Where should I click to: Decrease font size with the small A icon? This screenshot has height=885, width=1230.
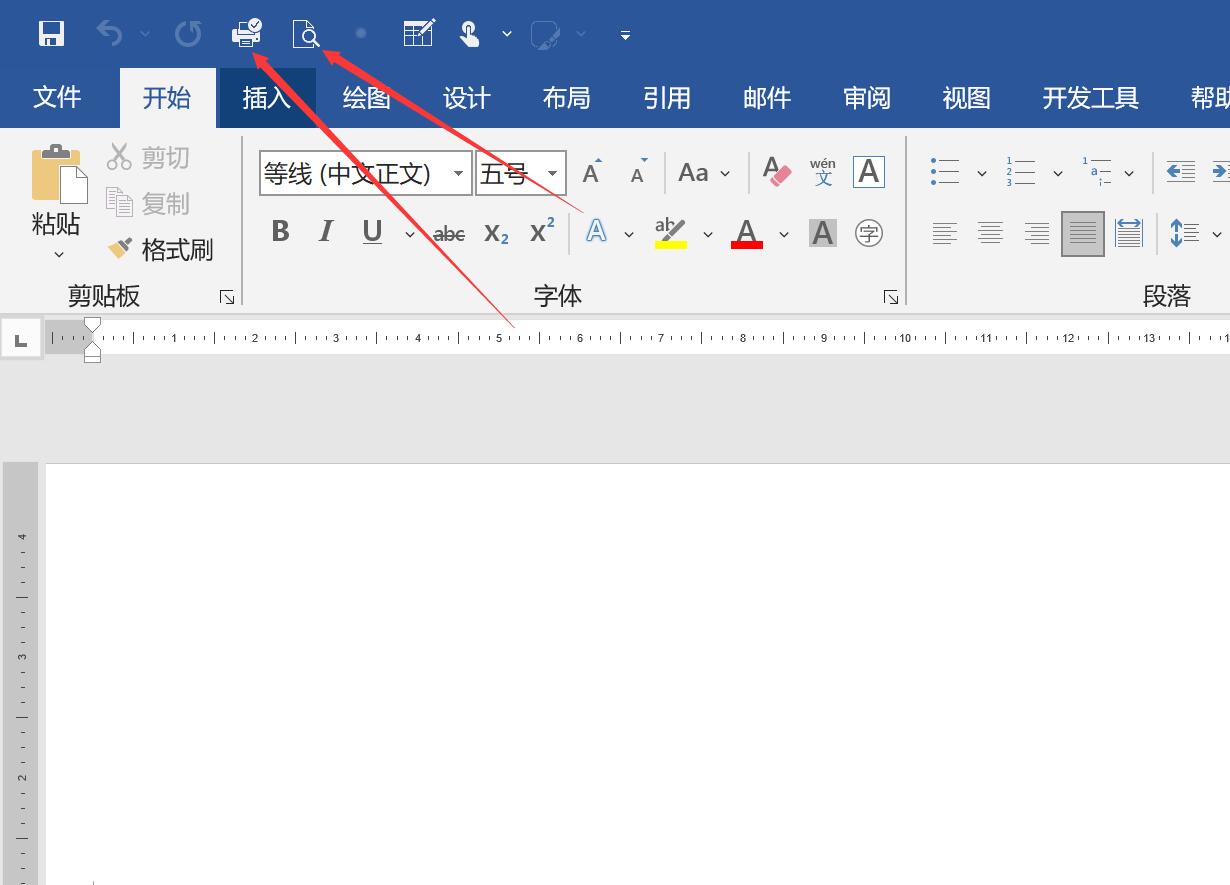638,172
